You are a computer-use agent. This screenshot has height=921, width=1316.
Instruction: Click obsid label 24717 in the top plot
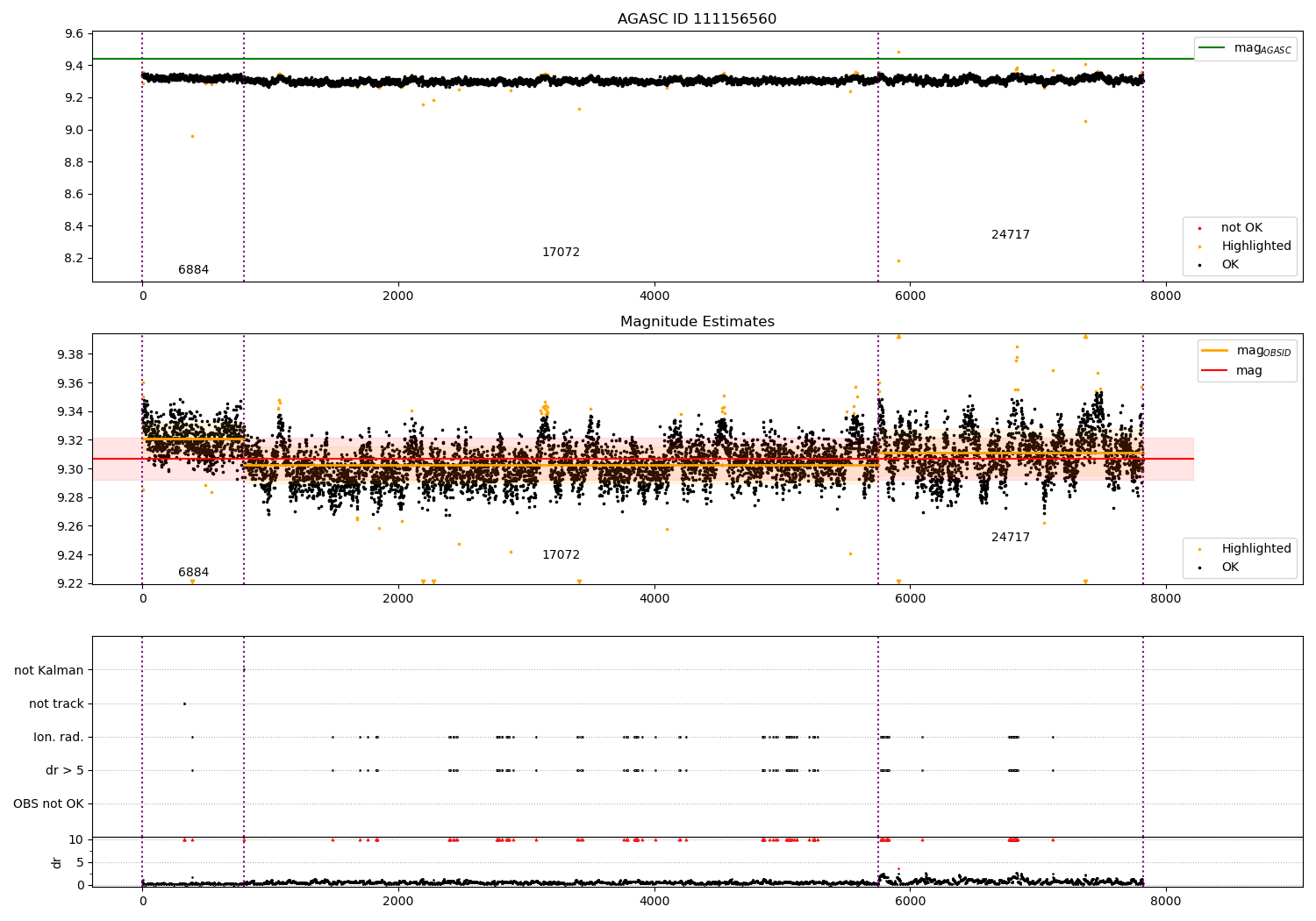1011,235
